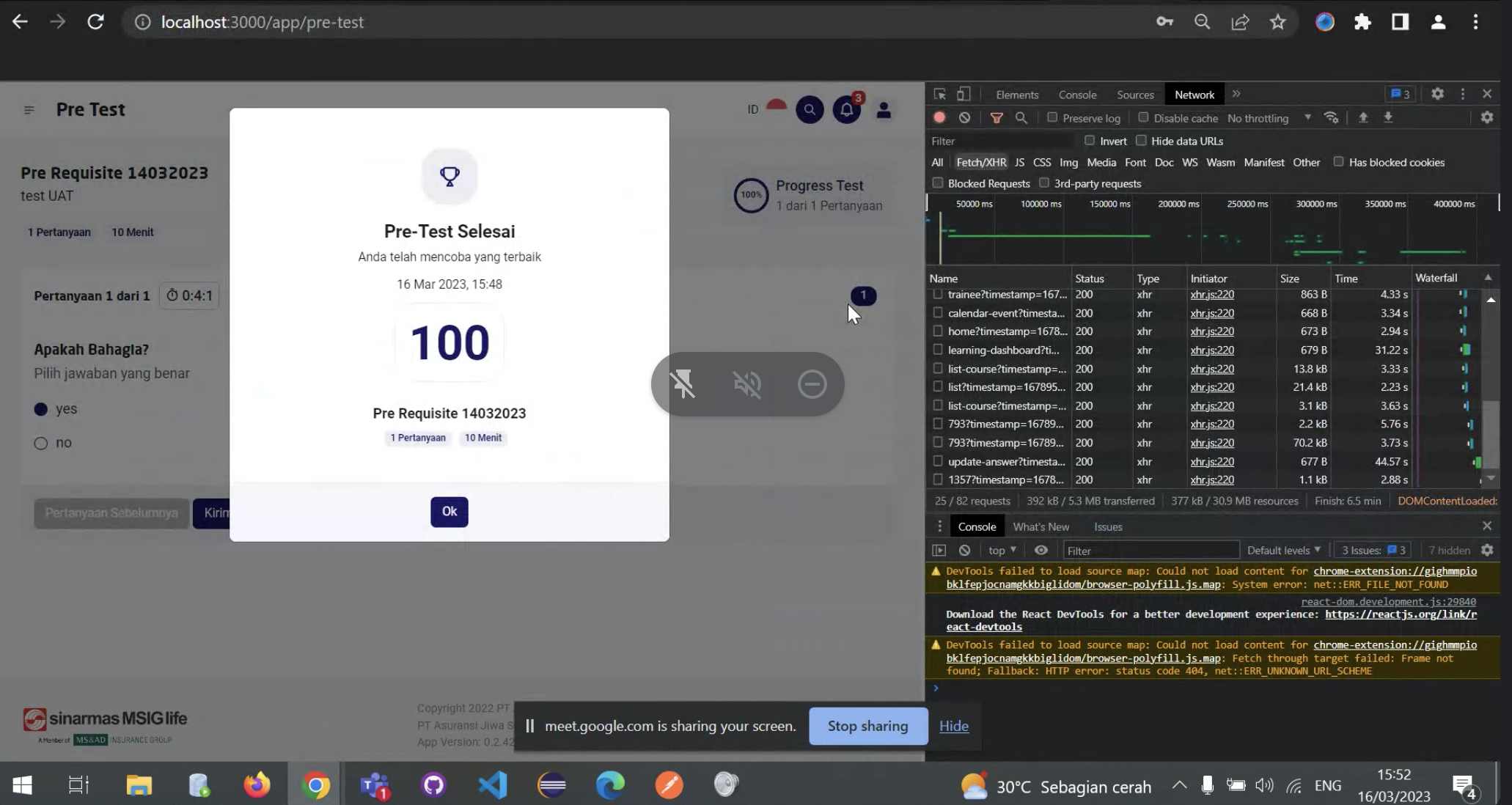1512x805 pixels.
Task: Check the Disable cache option
Action: 1143,117
